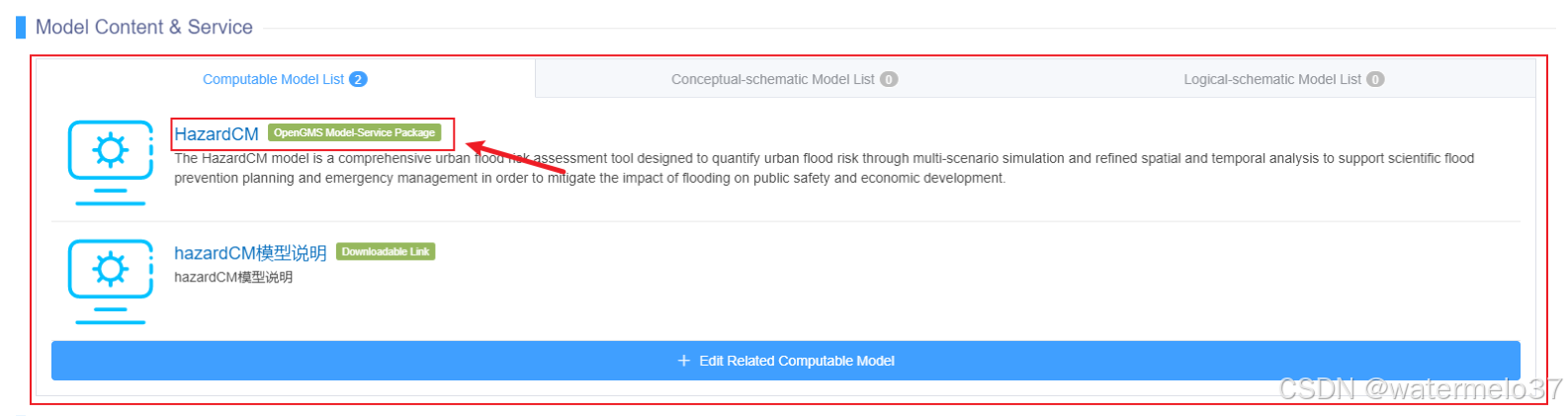Click the count badge on Computable Model List

click(x=358, y=79)
